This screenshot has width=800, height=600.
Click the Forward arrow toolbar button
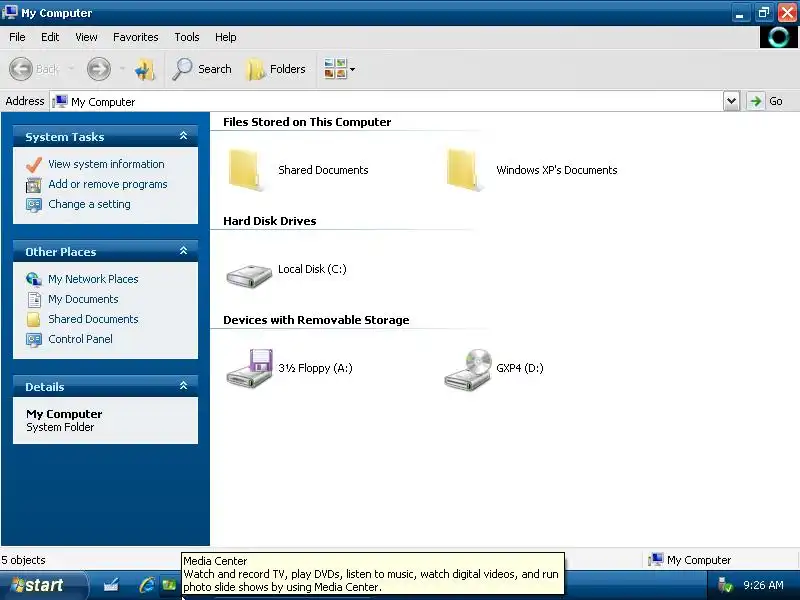[x=98, y=68]
